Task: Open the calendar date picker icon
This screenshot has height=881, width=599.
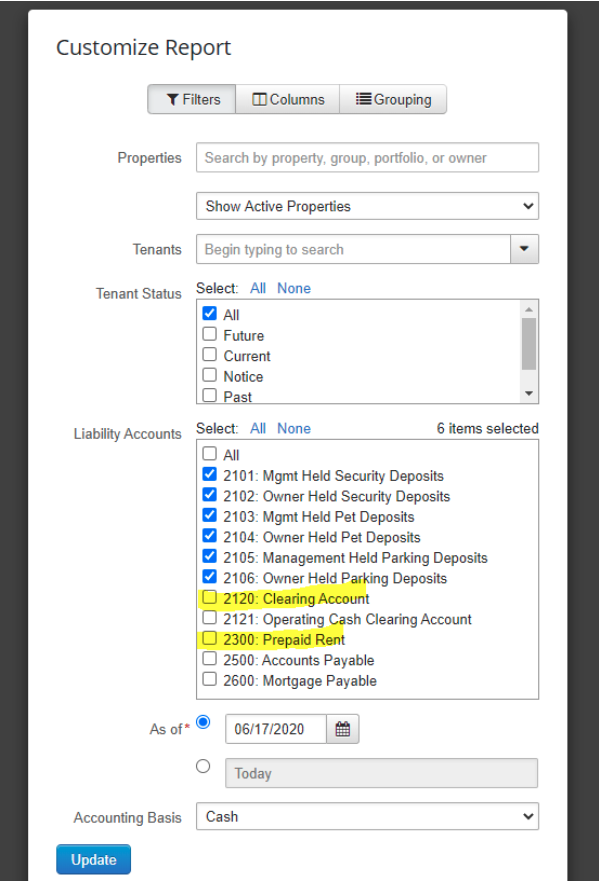Action: click(341, 728)
